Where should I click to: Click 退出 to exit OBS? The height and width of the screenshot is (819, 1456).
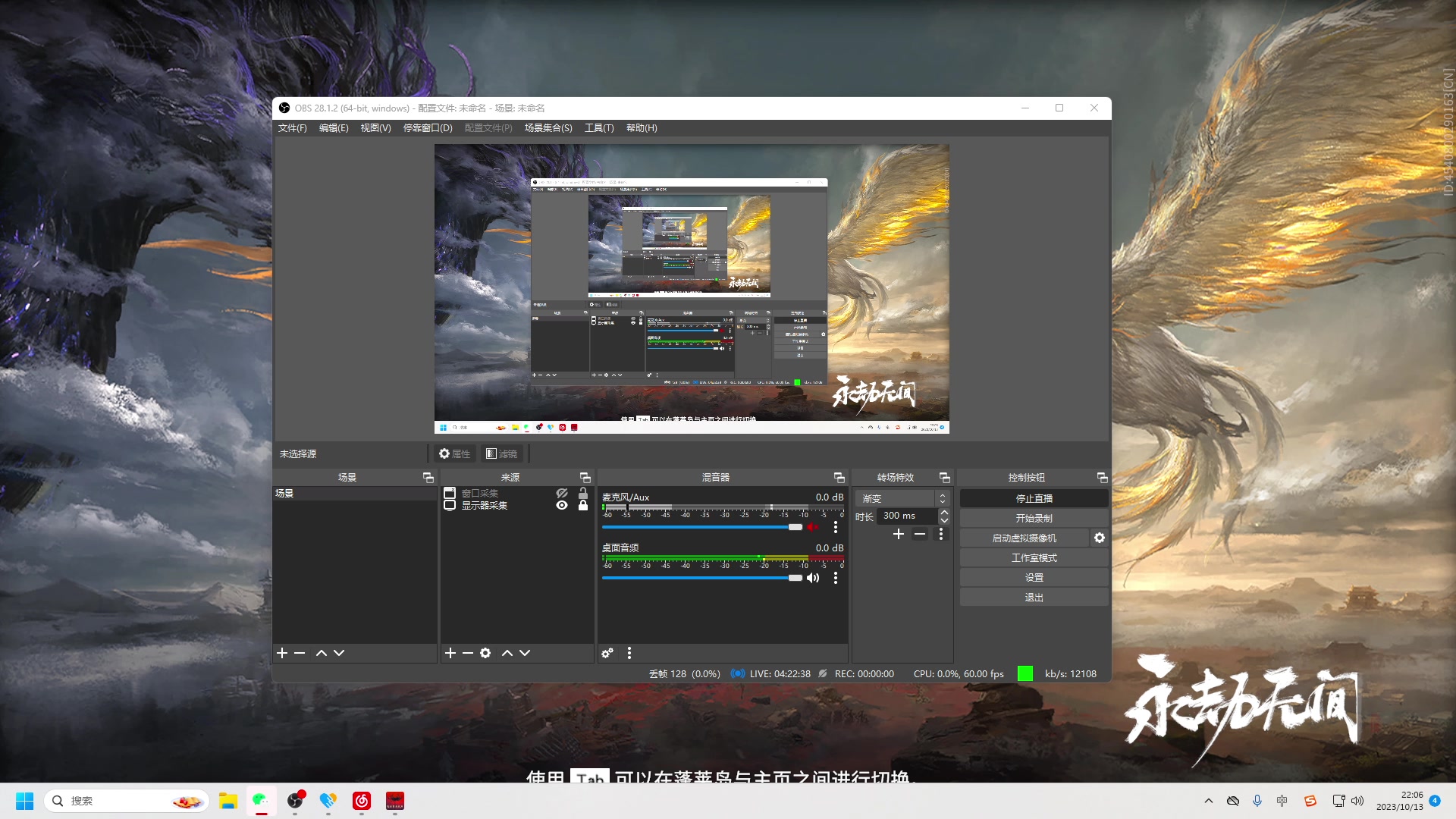1034,597
